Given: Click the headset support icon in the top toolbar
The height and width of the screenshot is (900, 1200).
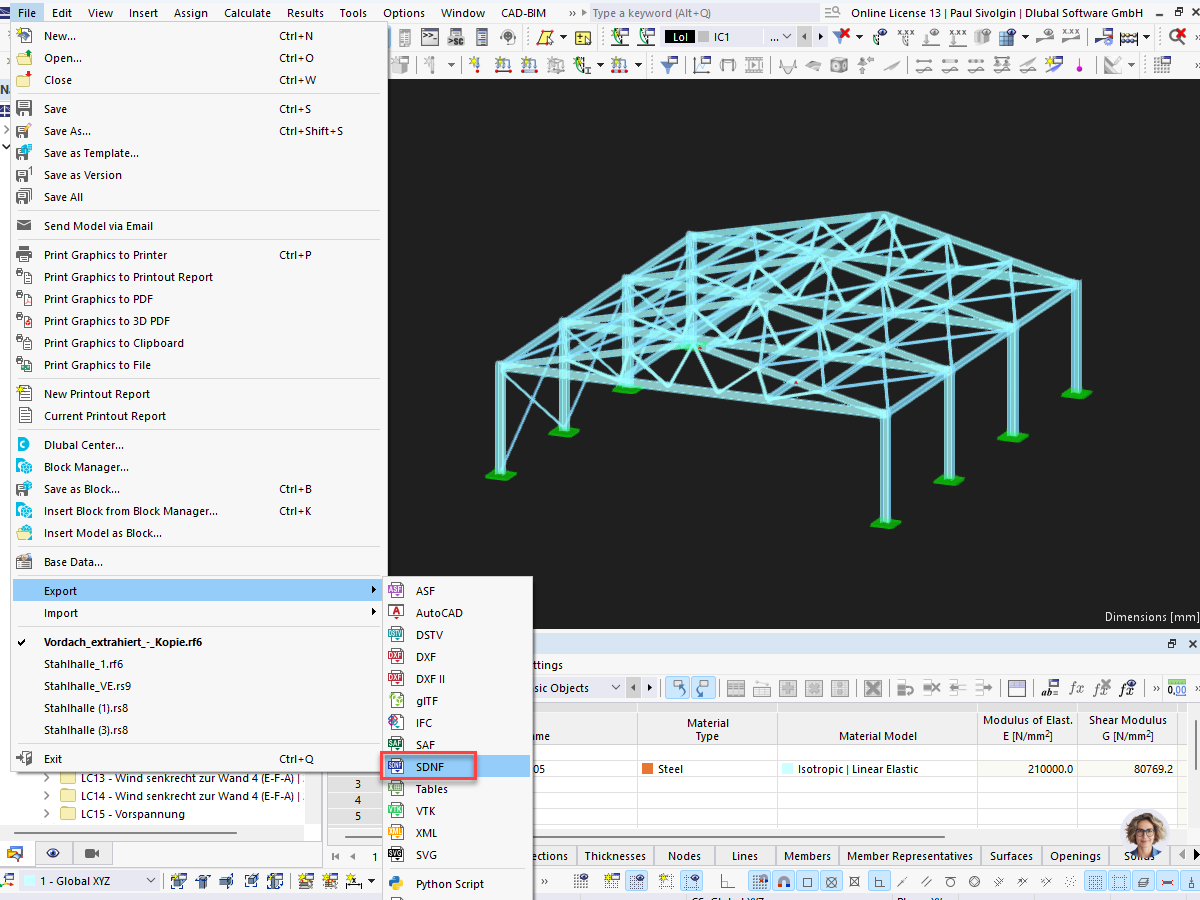Looking at the screenshot, I should point(508,37).
